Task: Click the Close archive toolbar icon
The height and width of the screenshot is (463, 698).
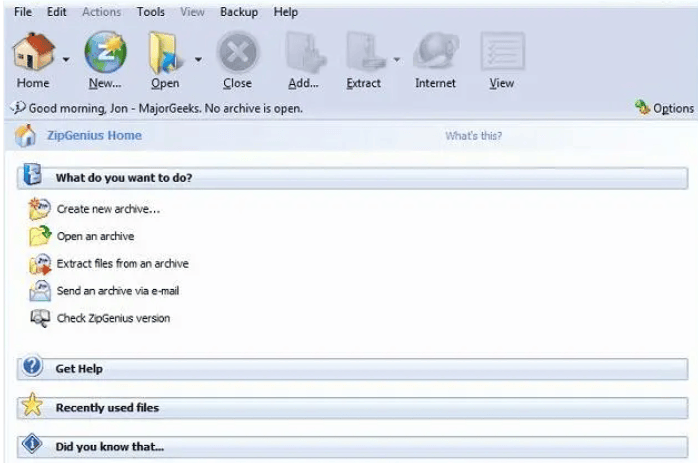Action: [237, 53]
